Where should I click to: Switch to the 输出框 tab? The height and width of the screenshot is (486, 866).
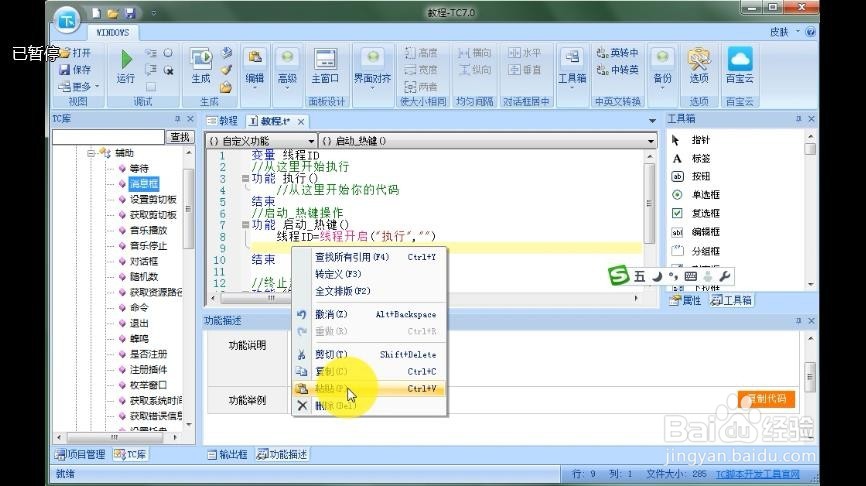coord(227,455)
